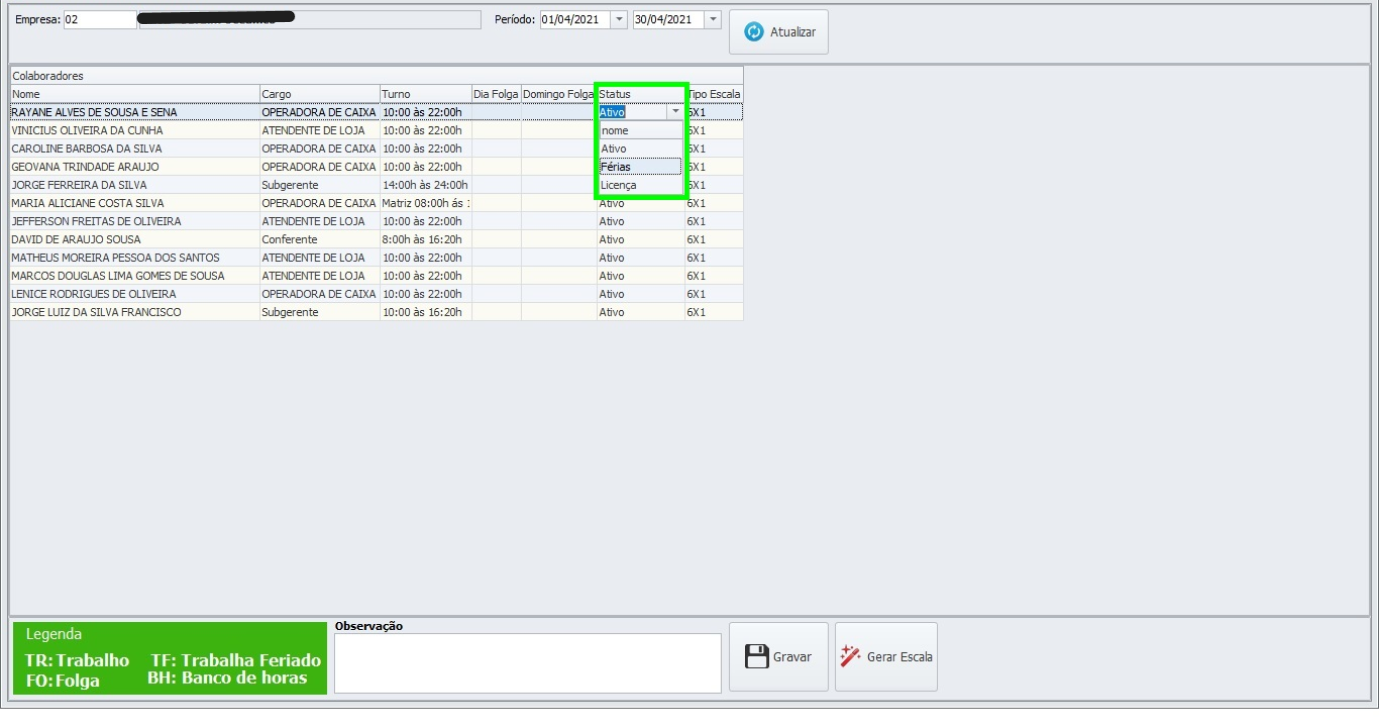The image size is (1379, 718).
Task: Click the Cargo column header
Action: 319,94
